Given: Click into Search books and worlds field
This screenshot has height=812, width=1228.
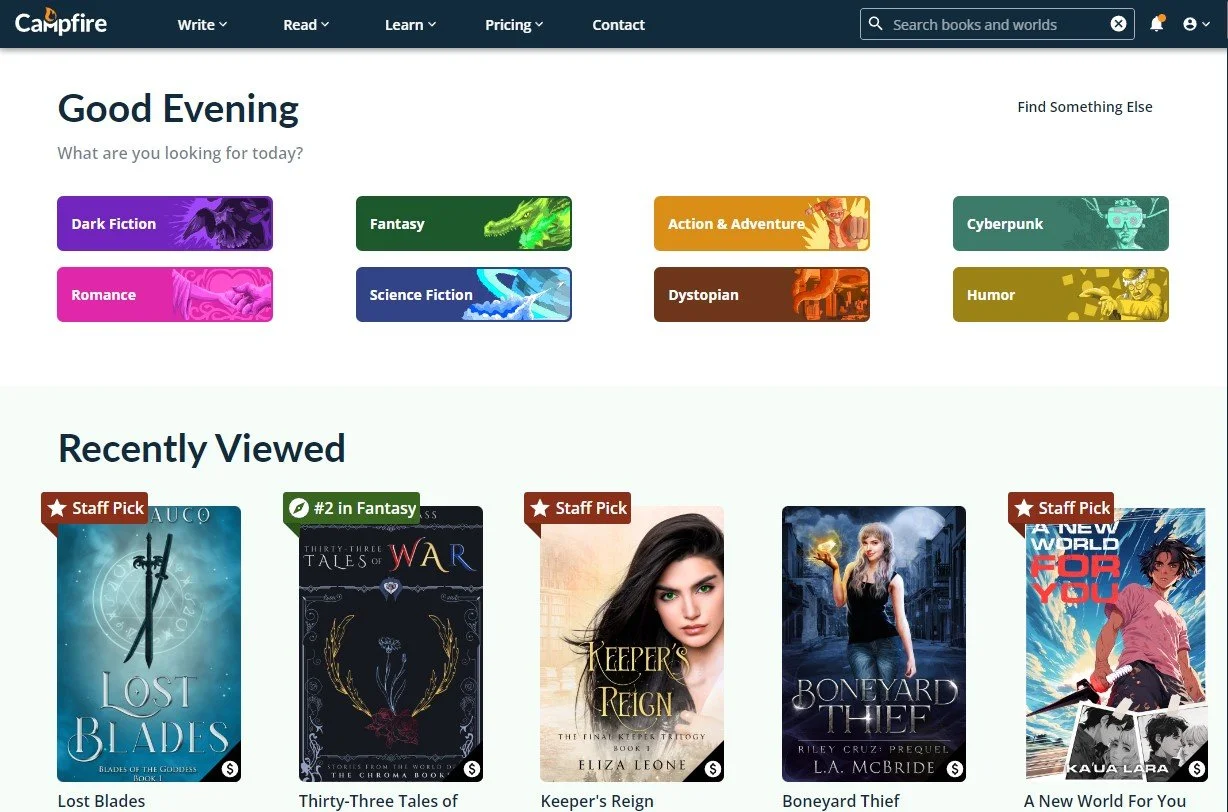Looking at the screenshot, I should pyautogui.click(x=997, y=24).
